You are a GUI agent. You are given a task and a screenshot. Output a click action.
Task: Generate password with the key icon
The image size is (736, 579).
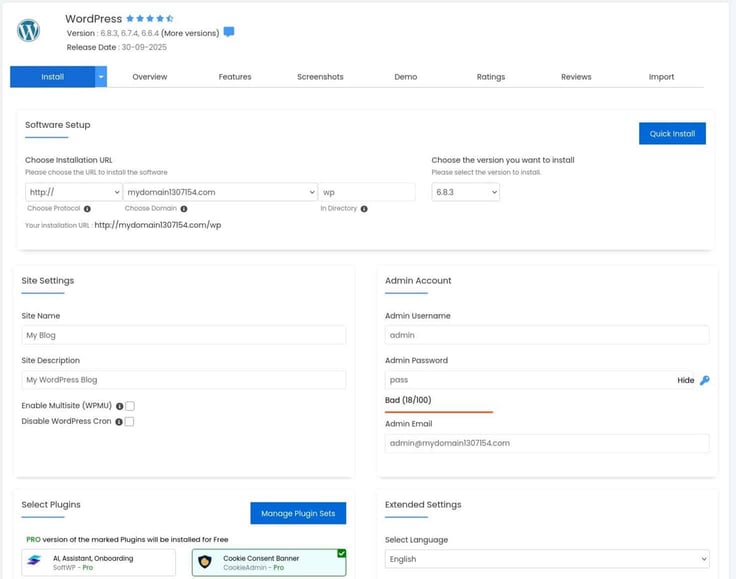point(705,381)
